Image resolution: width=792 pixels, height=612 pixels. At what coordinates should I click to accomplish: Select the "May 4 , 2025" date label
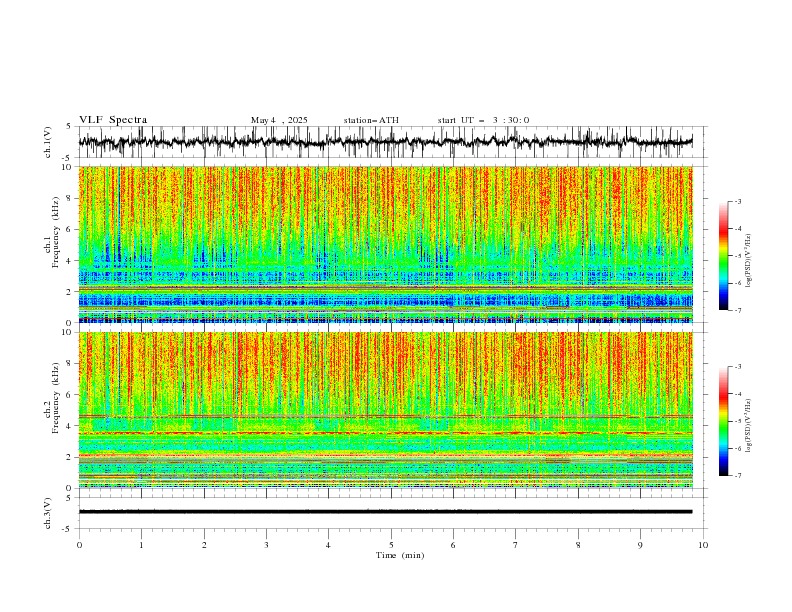tap(279, 120)
